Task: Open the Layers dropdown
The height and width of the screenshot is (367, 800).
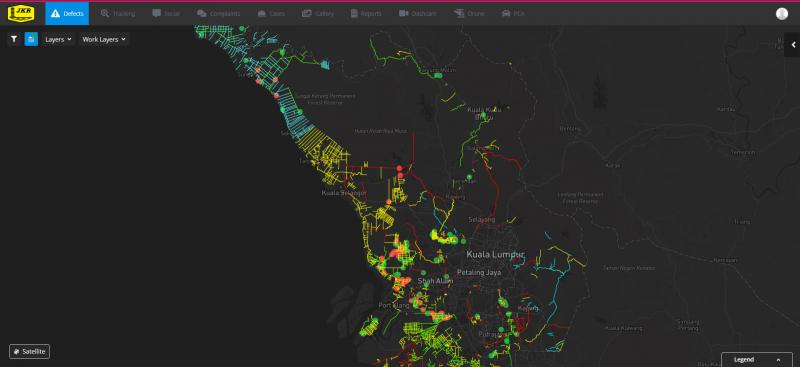Action: [58, 39]
